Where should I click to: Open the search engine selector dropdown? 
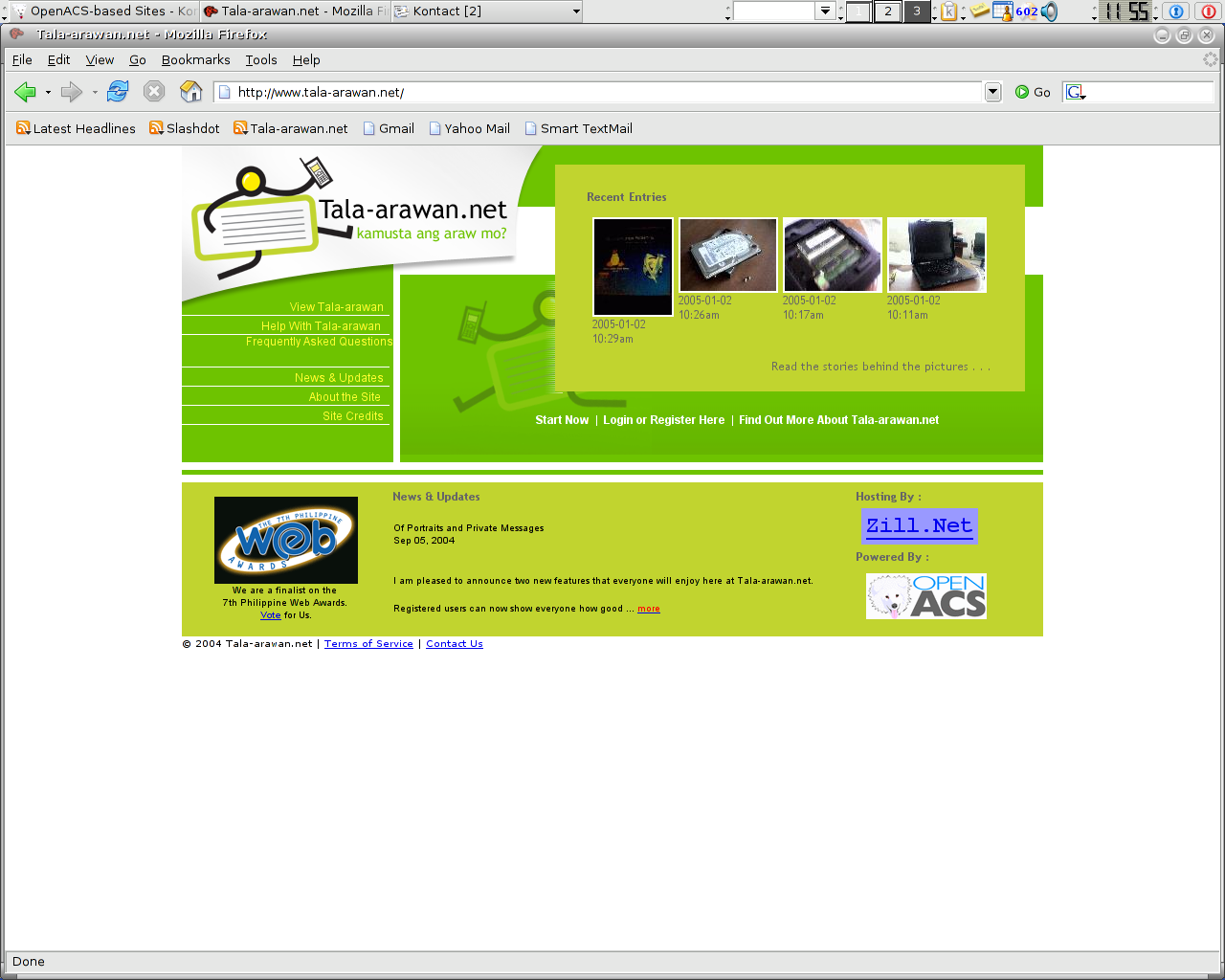point(1076,93)
